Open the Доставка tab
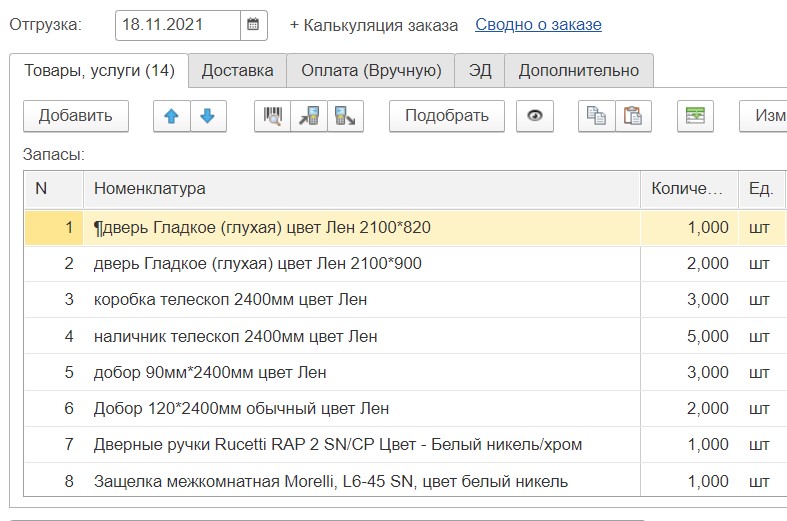 pos(237,70)
